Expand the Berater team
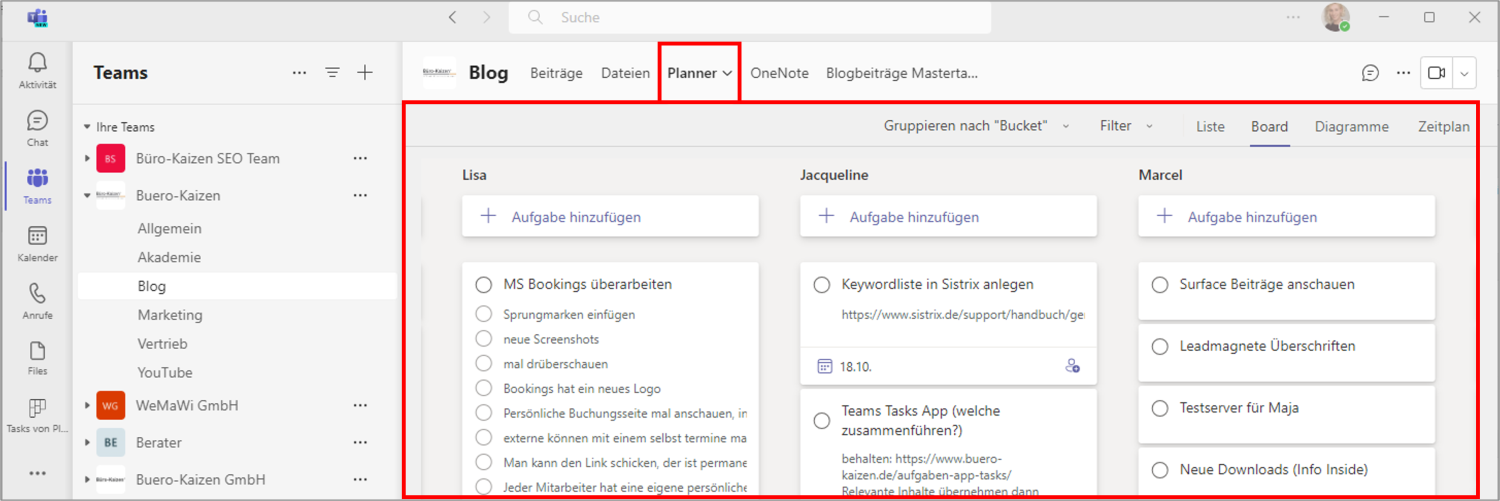 [x=88, y=442]
